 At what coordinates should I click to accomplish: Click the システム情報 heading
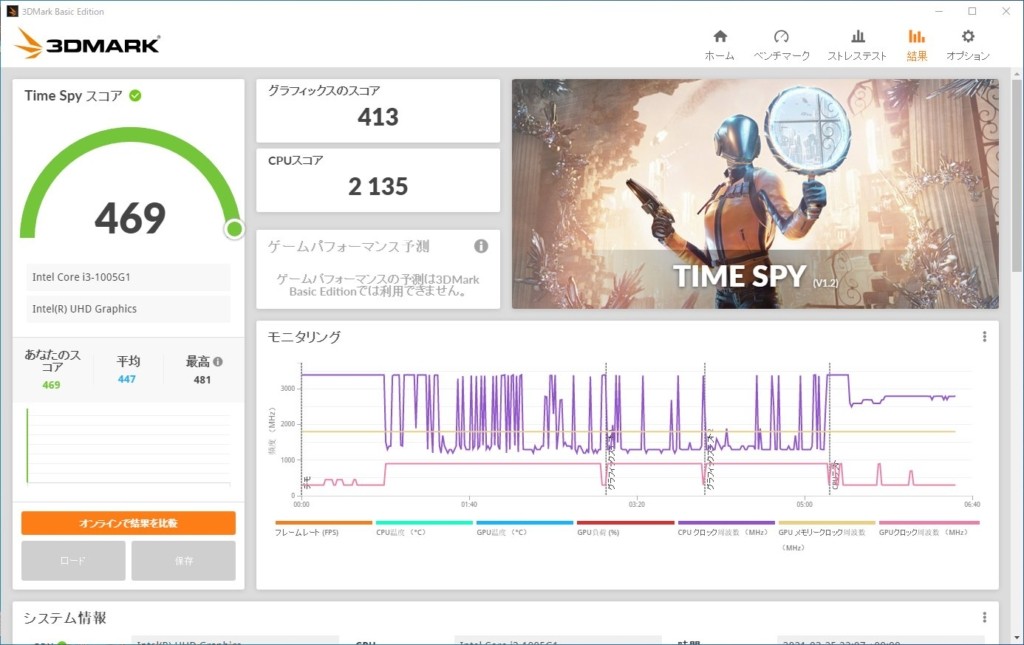pyautogui.click(x=65, y=618)
